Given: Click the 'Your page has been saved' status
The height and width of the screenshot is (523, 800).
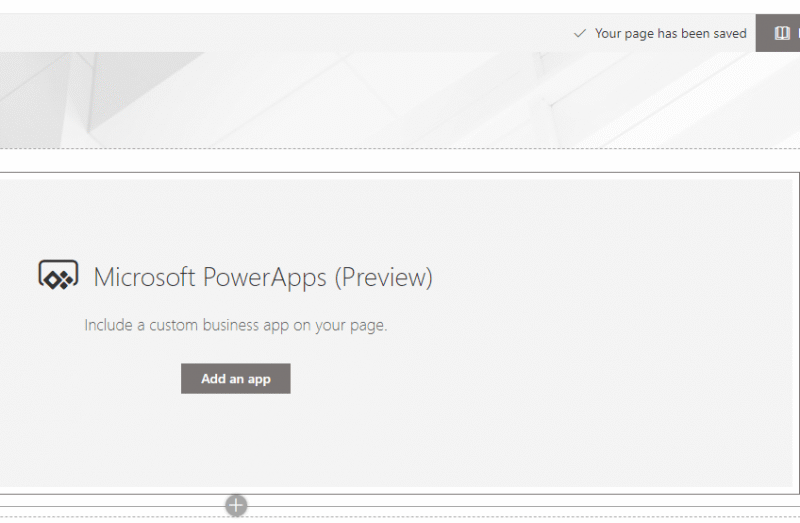Looking at the screenshot, I should coord(670,34).
